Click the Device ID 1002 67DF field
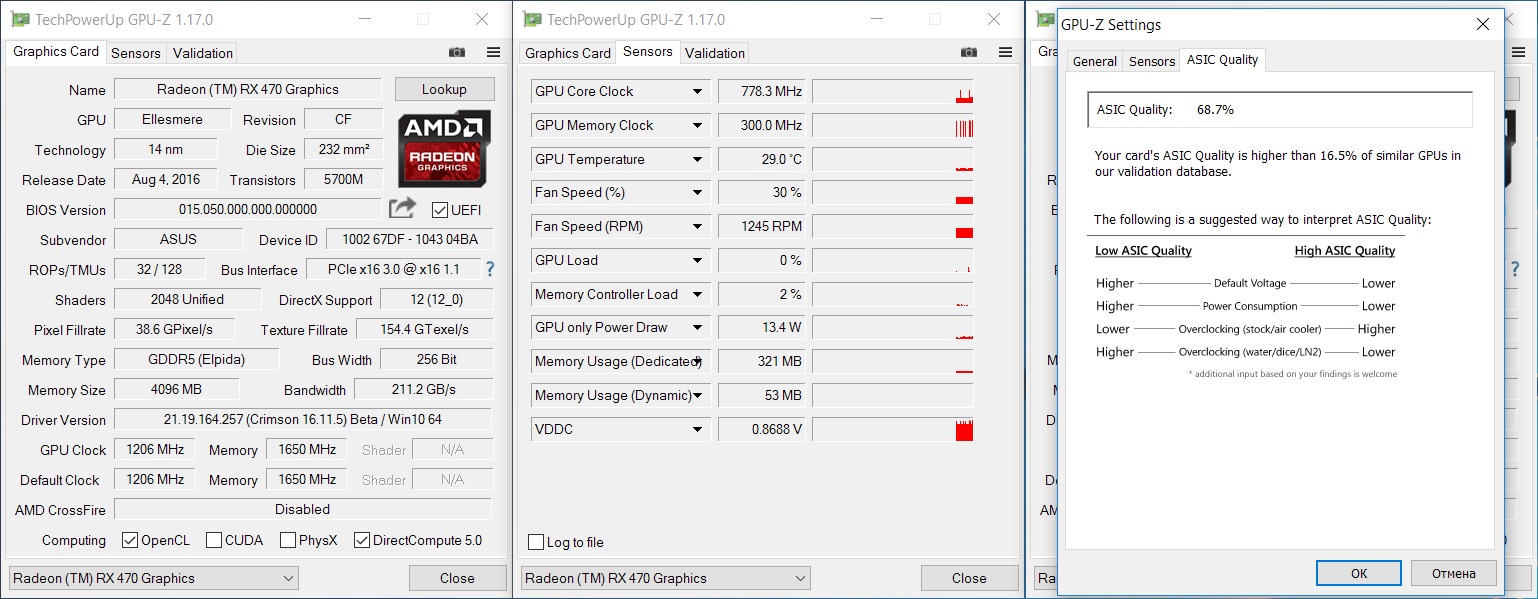This screenshot has width=1538, height=599. point(410,239)
